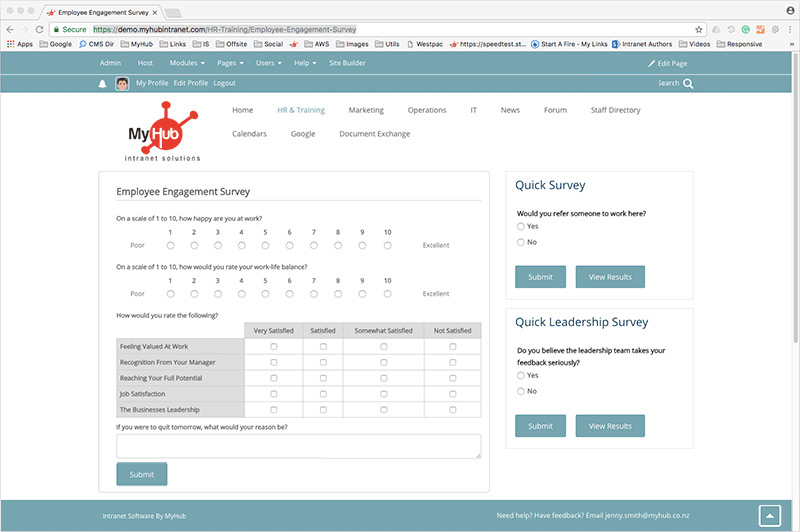
Task: Expand the Users dropdown menu
Action: tap(267, 63)
